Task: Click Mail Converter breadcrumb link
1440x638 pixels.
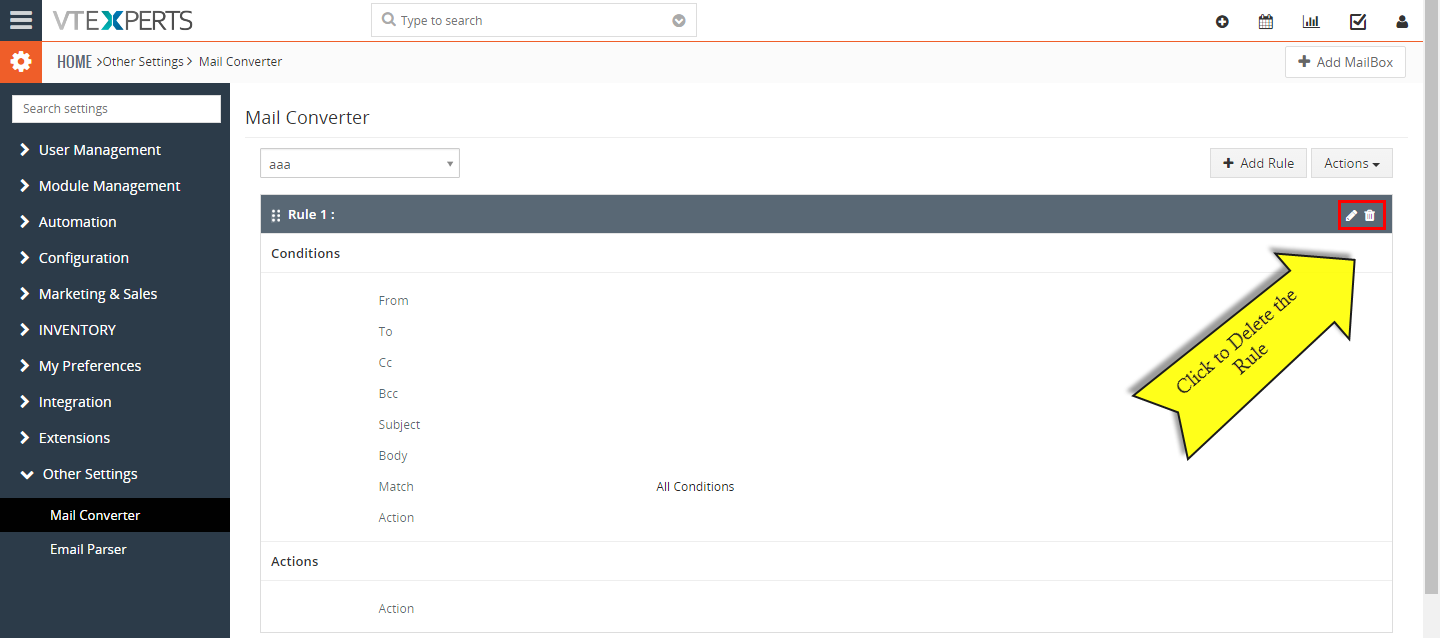Action: tap(240, 62)
